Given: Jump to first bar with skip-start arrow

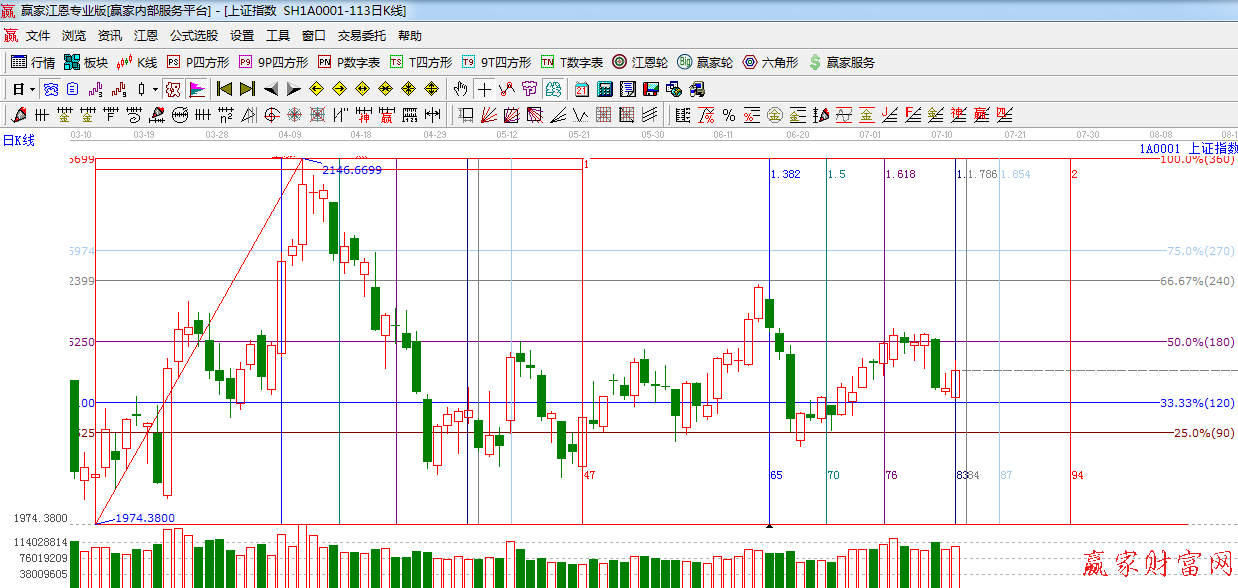Looking at the screenshot, I should tap(224, 89).
